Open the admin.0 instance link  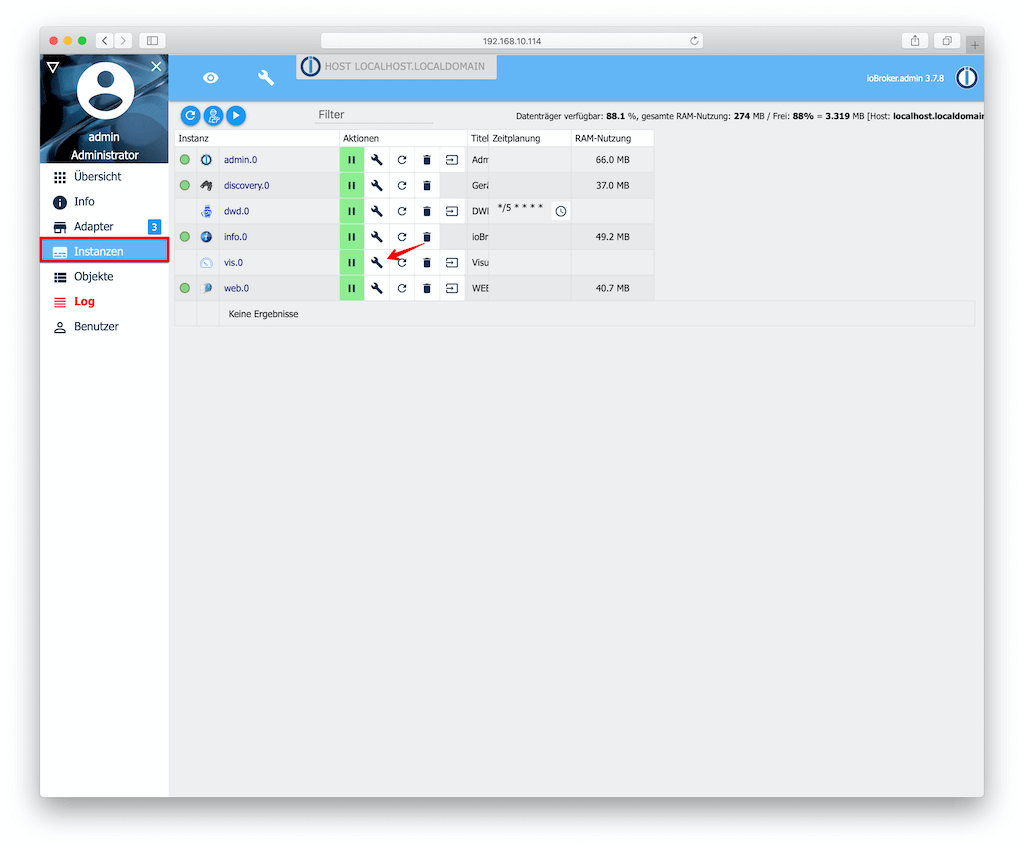[240, 160]
